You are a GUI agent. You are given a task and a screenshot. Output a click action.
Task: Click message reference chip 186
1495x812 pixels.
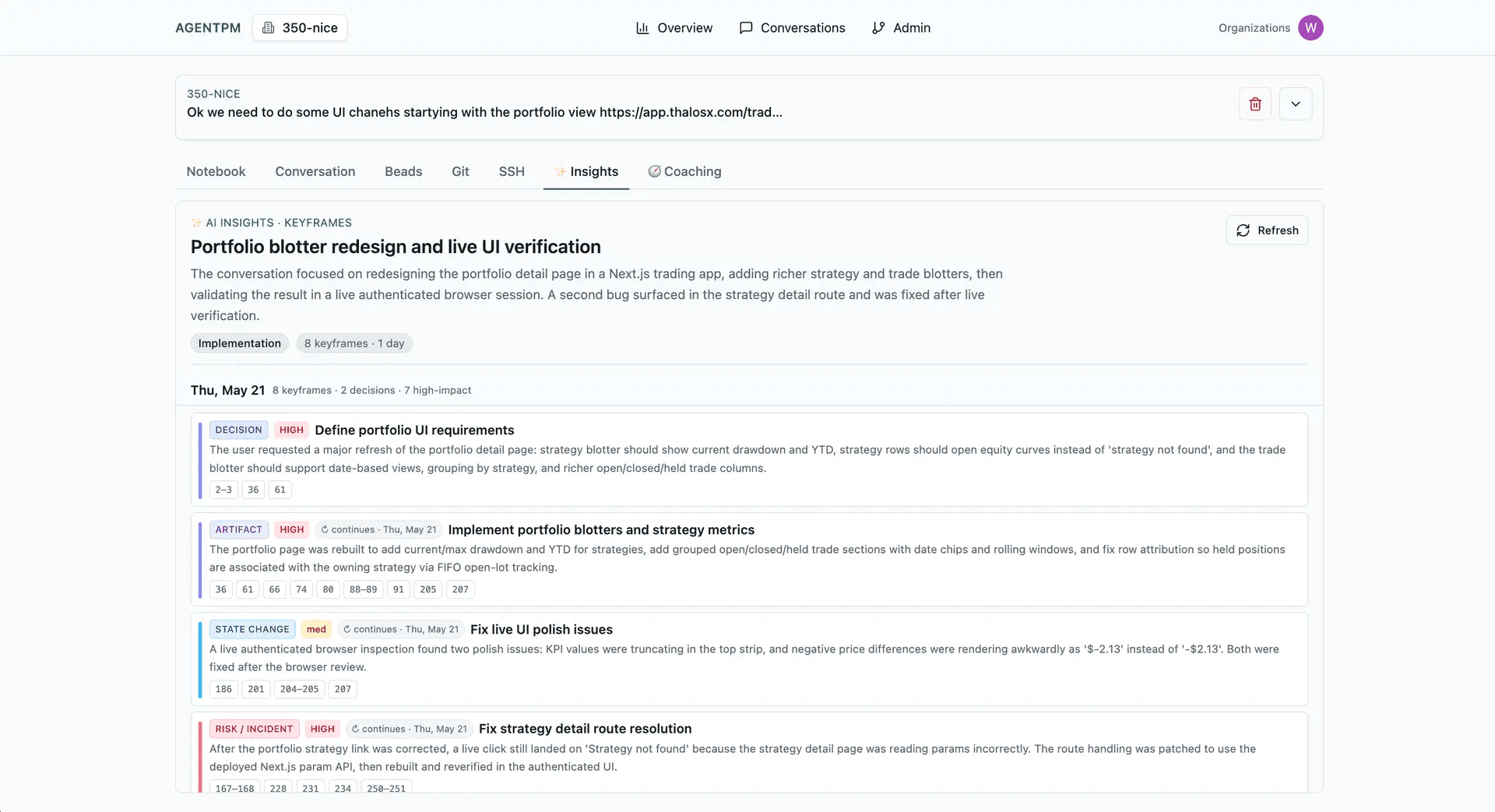tap(223, 689)
